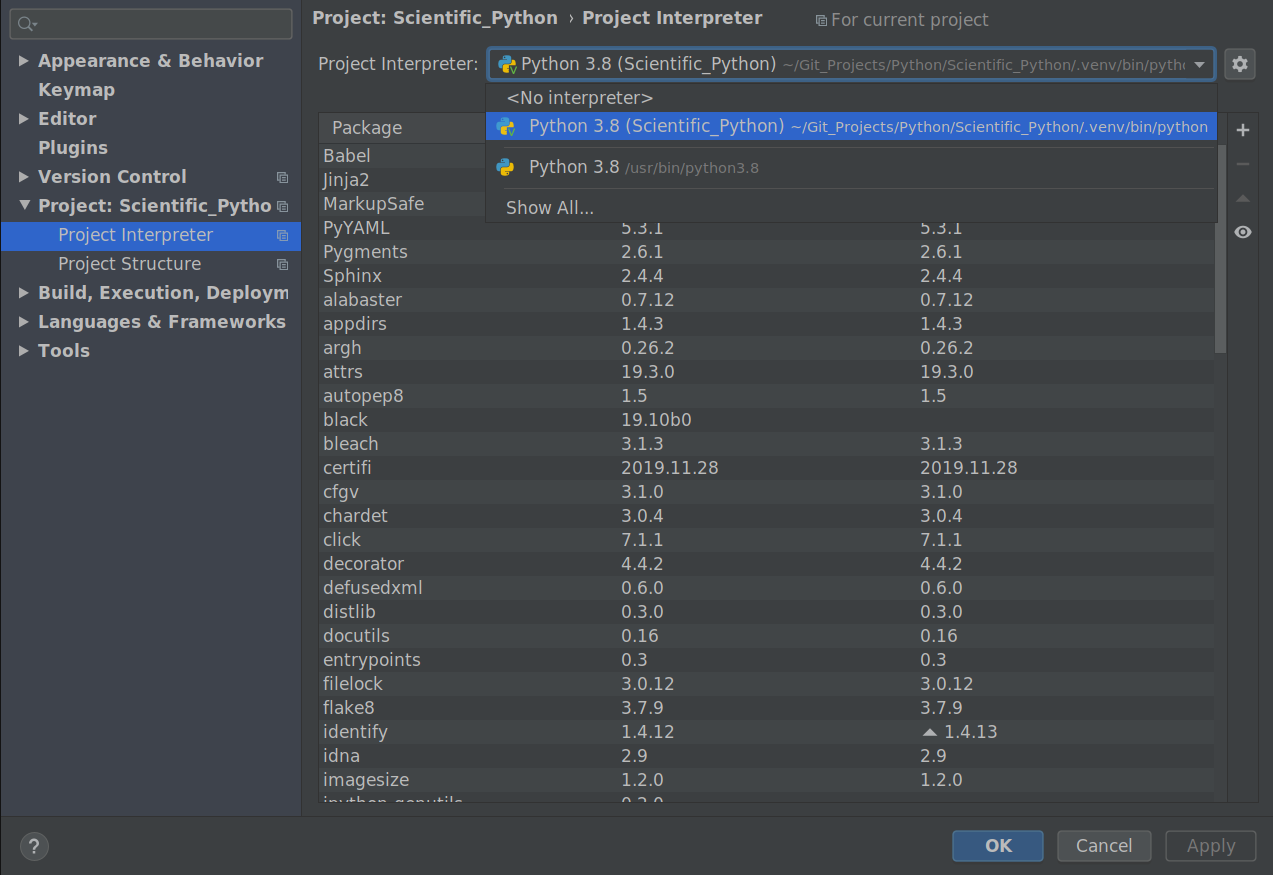Click the OK button
1273x875 pixels.
[x=998, y=846]
